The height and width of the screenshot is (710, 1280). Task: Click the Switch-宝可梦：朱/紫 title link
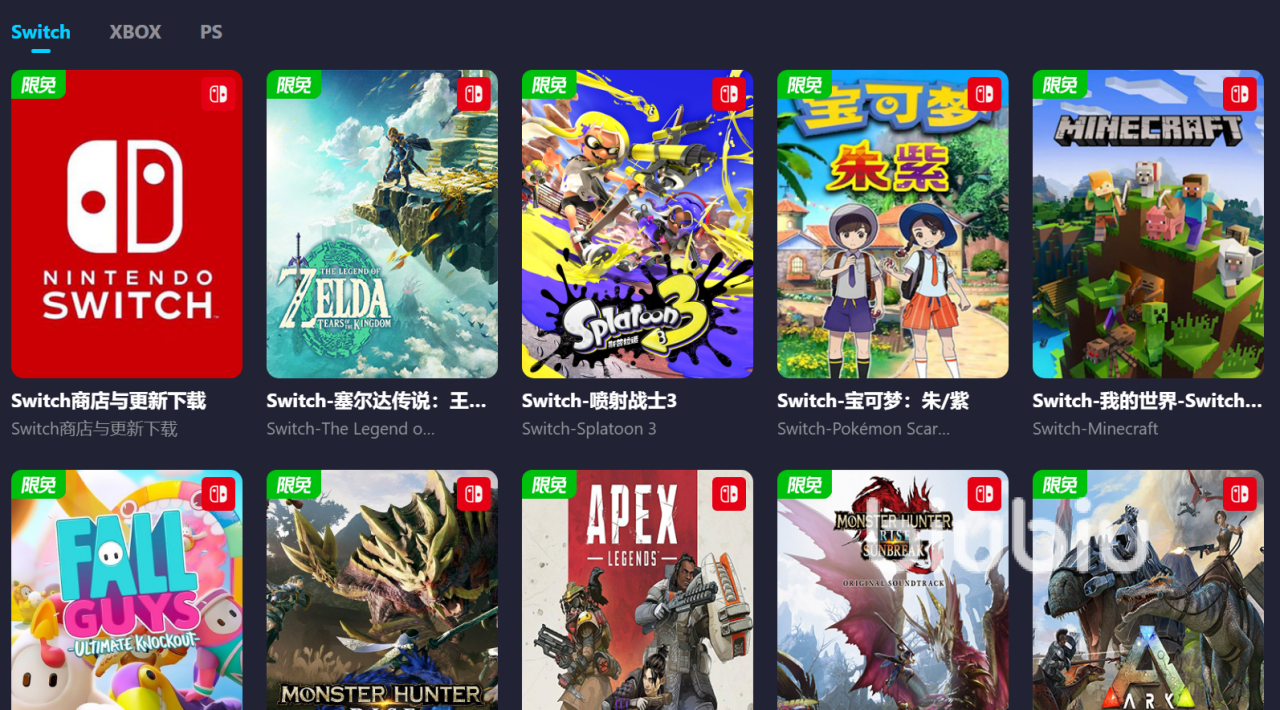tap(873, 401)
